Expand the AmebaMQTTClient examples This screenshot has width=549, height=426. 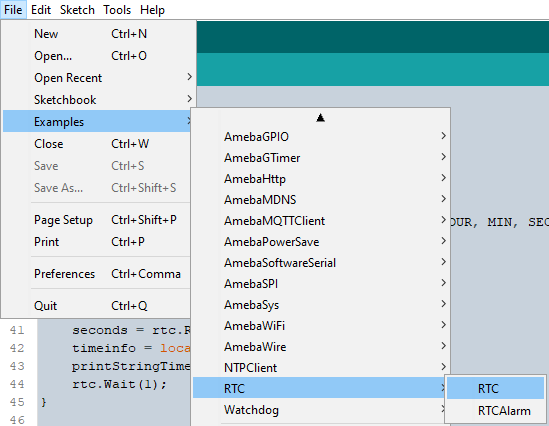click(320, 221)
